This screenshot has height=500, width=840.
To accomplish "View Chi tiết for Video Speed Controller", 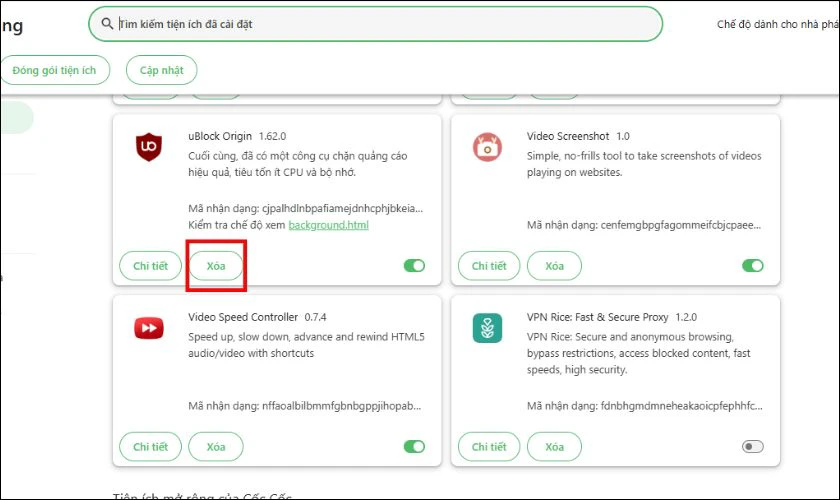I will click(150, 446).
